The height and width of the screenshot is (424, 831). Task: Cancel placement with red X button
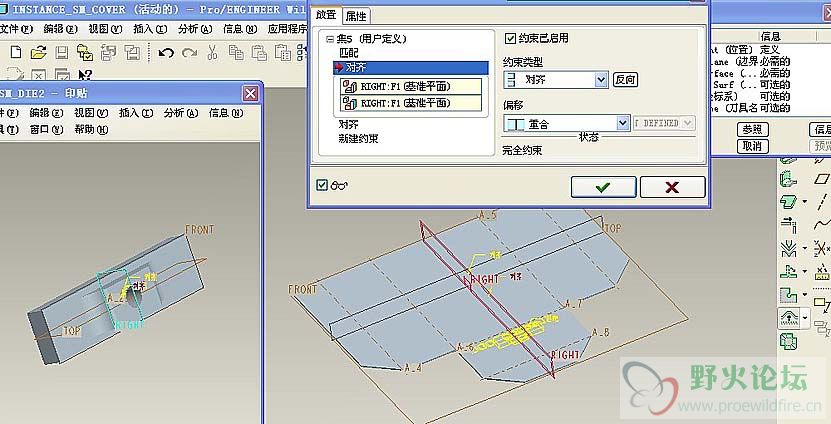point(673,187)
